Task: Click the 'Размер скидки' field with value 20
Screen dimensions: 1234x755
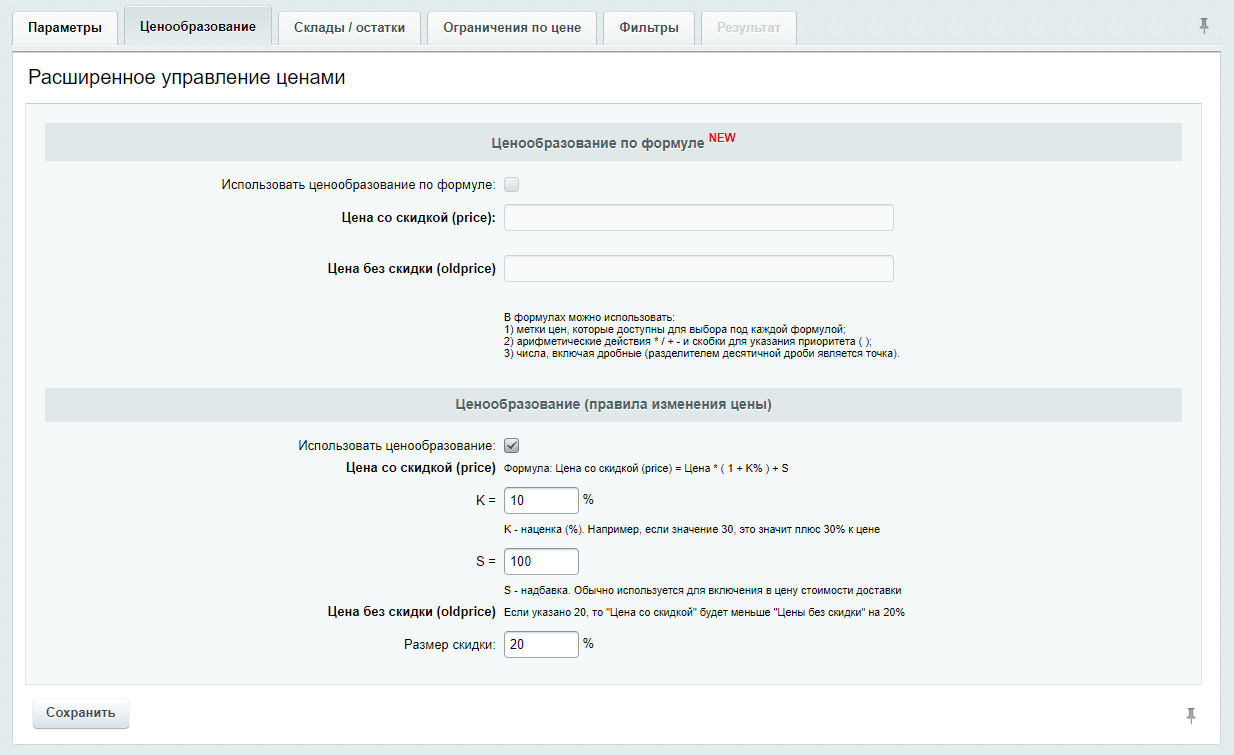Action: 541,645
